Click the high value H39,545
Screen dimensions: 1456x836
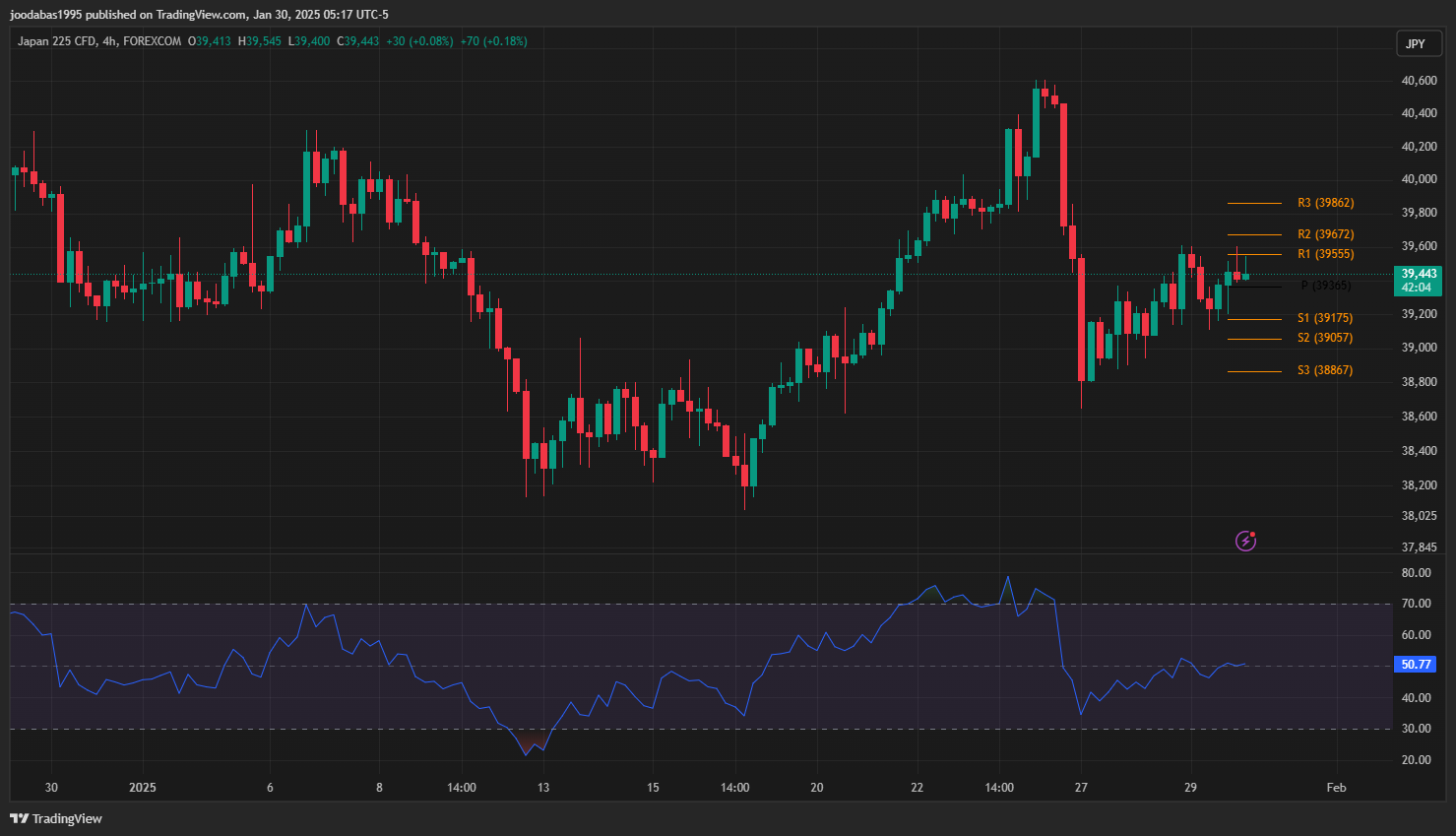[x=260, y=41]
